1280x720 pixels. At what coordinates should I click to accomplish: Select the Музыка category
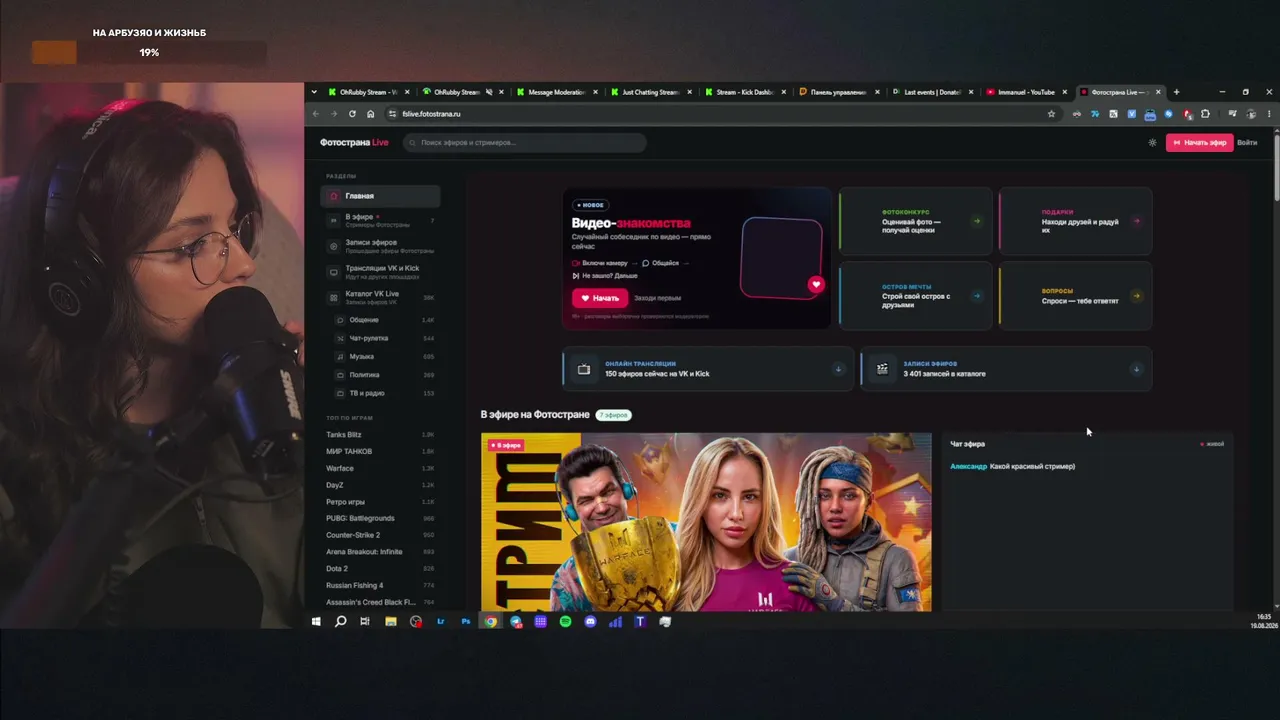(385, 357)
